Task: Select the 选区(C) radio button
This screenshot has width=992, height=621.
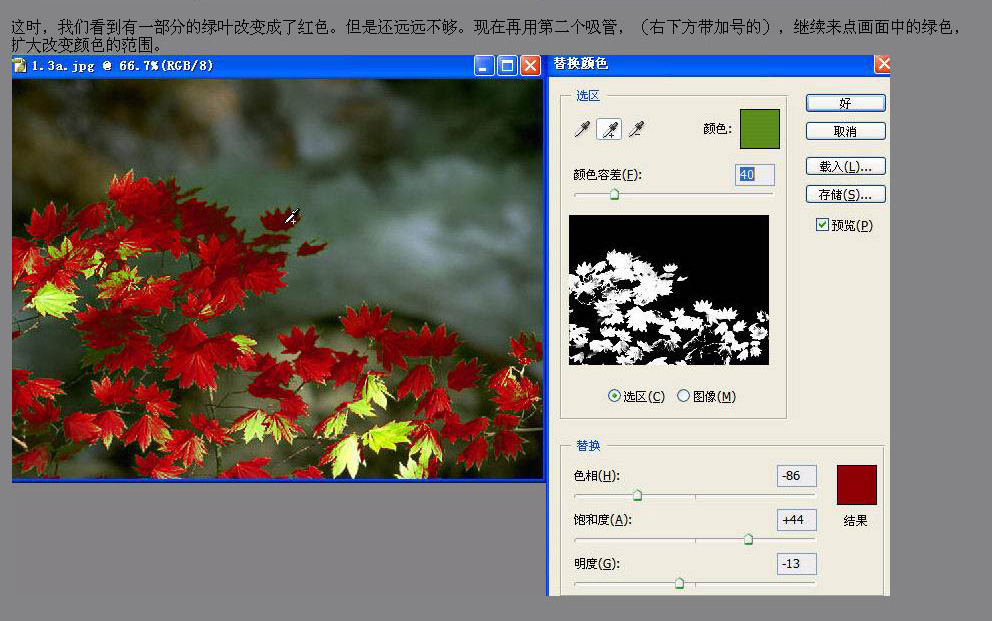Action: pos(614,396)
